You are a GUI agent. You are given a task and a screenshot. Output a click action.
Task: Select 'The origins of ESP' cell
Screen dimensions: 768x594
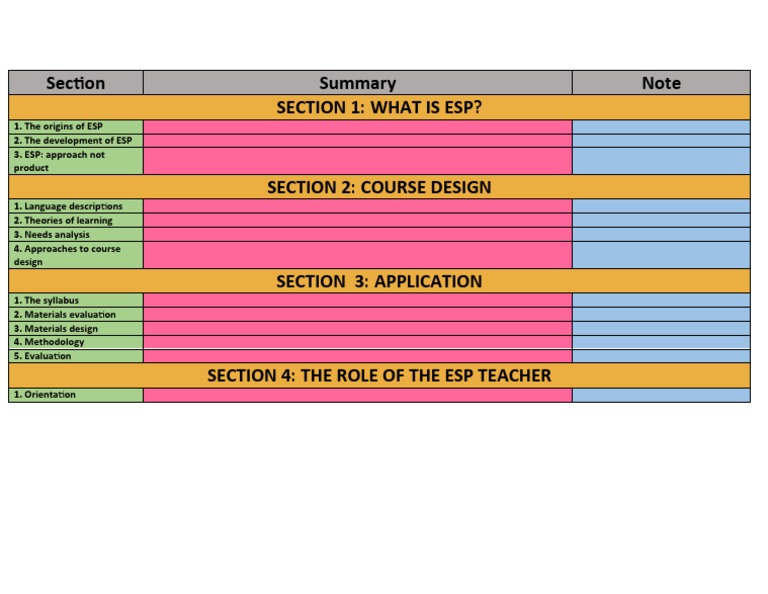tap(76, 127)
